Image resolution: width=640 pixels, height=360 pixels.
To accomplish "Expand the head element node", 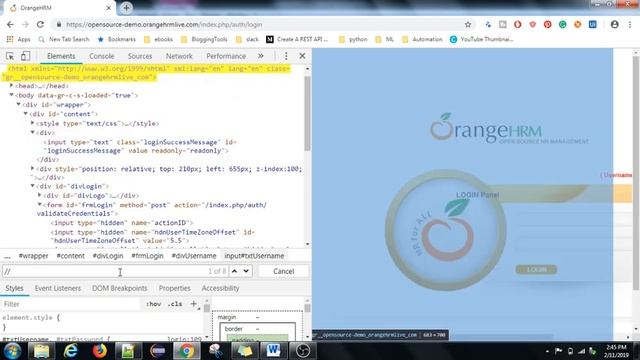I will [x=11, y=86].
